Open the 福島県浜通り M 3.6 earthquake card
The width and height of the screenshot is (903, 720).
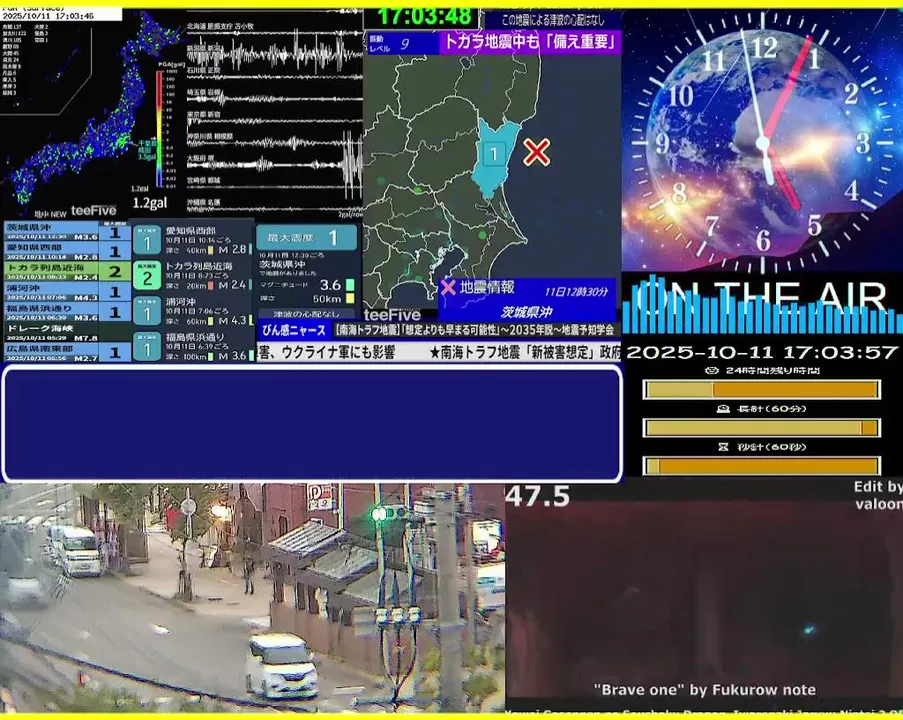[193, 346]
